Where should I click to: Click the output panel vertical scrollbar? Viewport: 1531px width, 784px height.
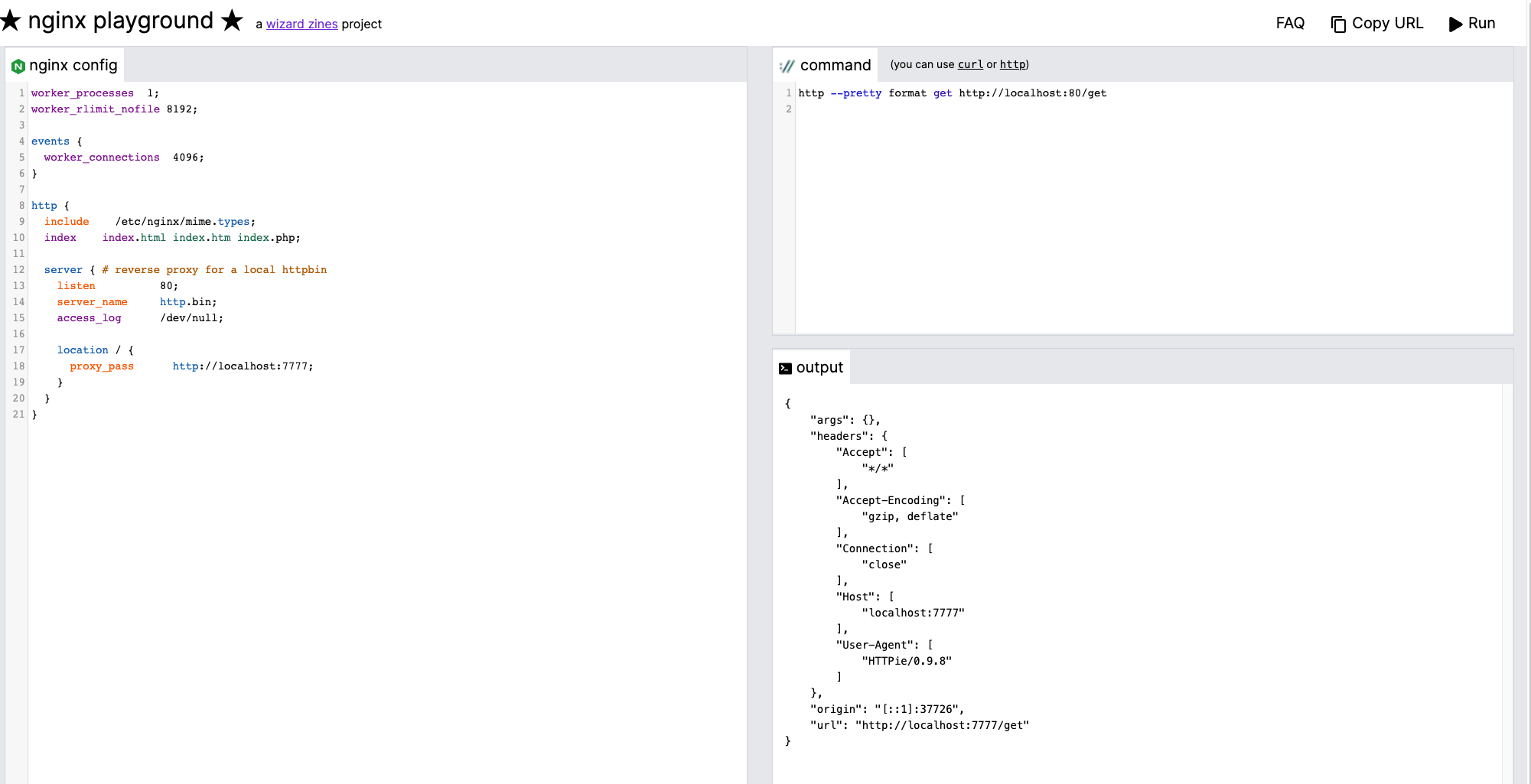coord(1507,584)
